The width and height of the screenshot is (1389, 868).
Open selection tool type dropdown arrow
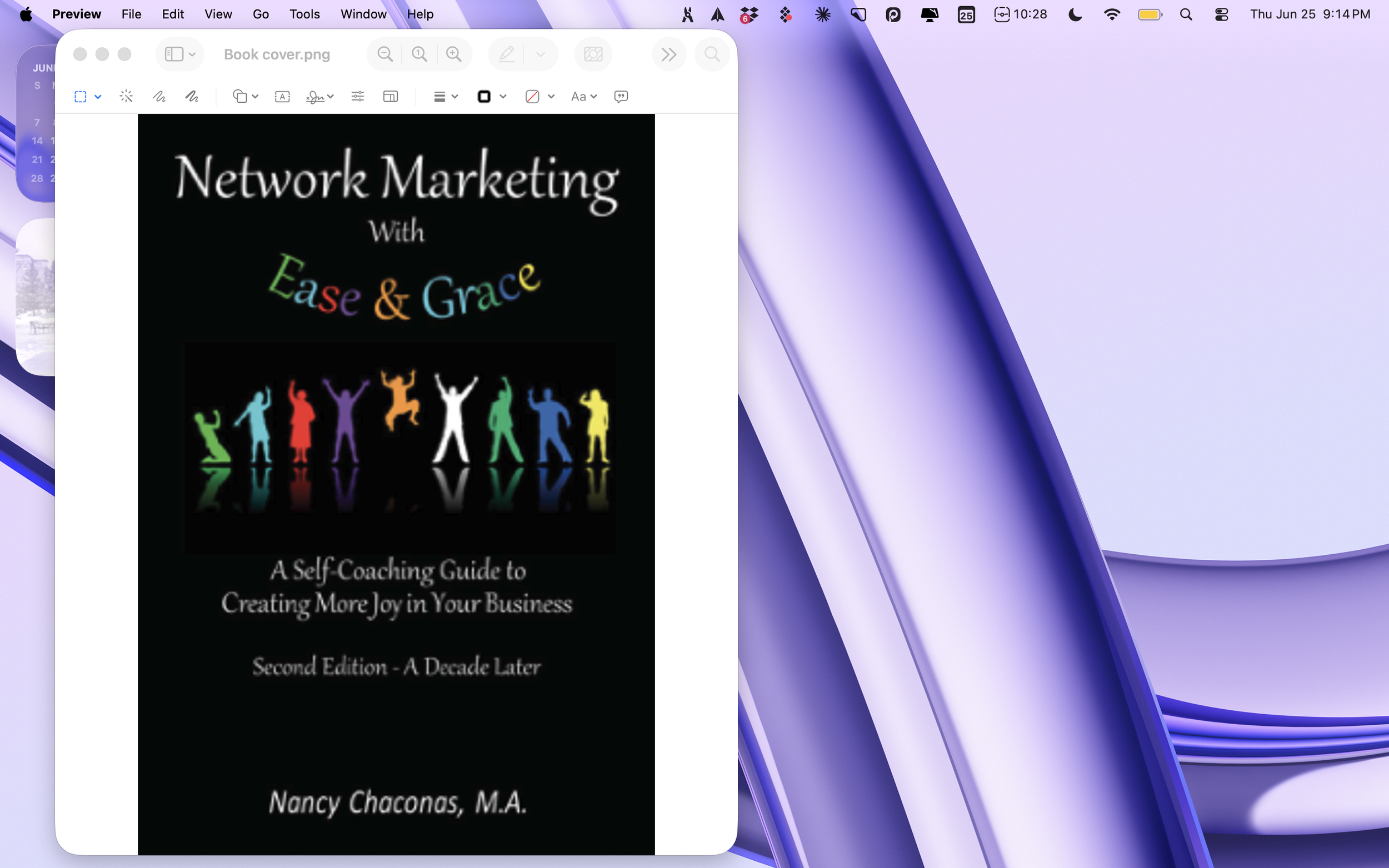tap(98, 97)
